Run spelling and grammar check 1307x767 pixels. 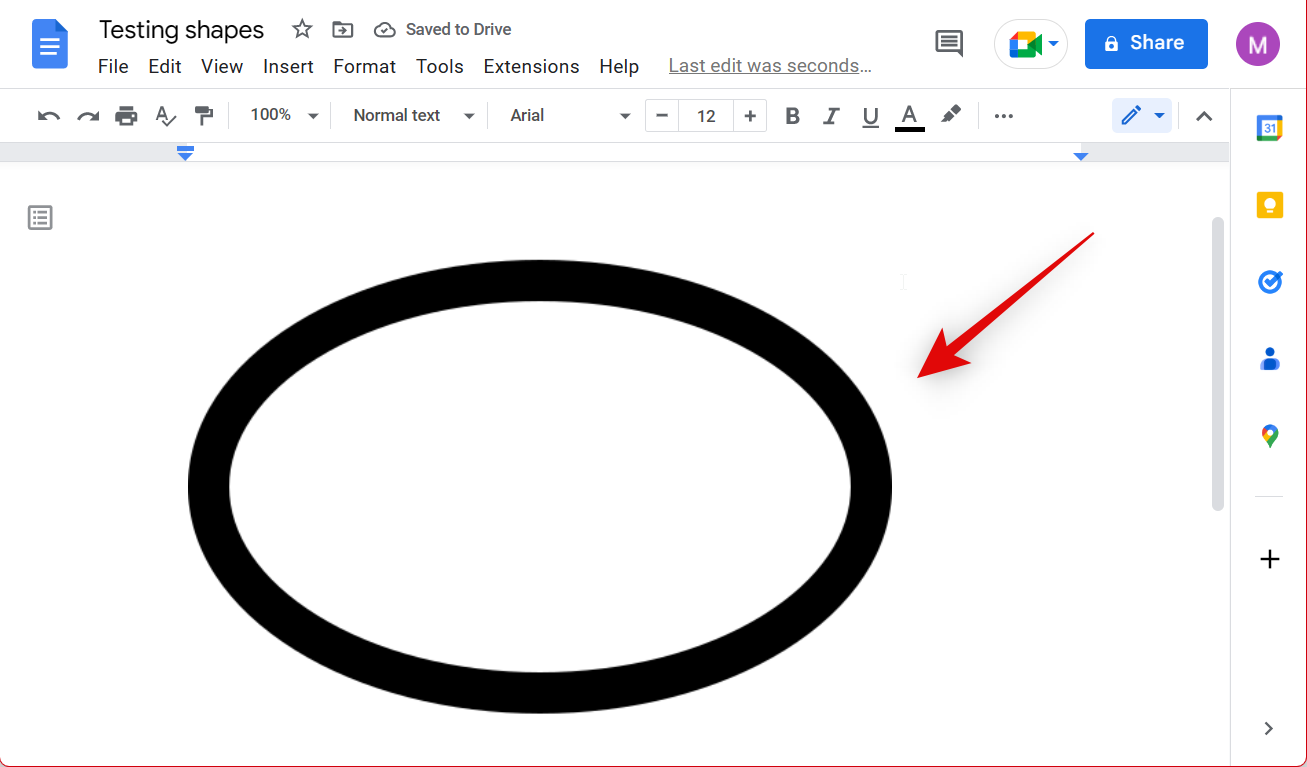[166, 116]
